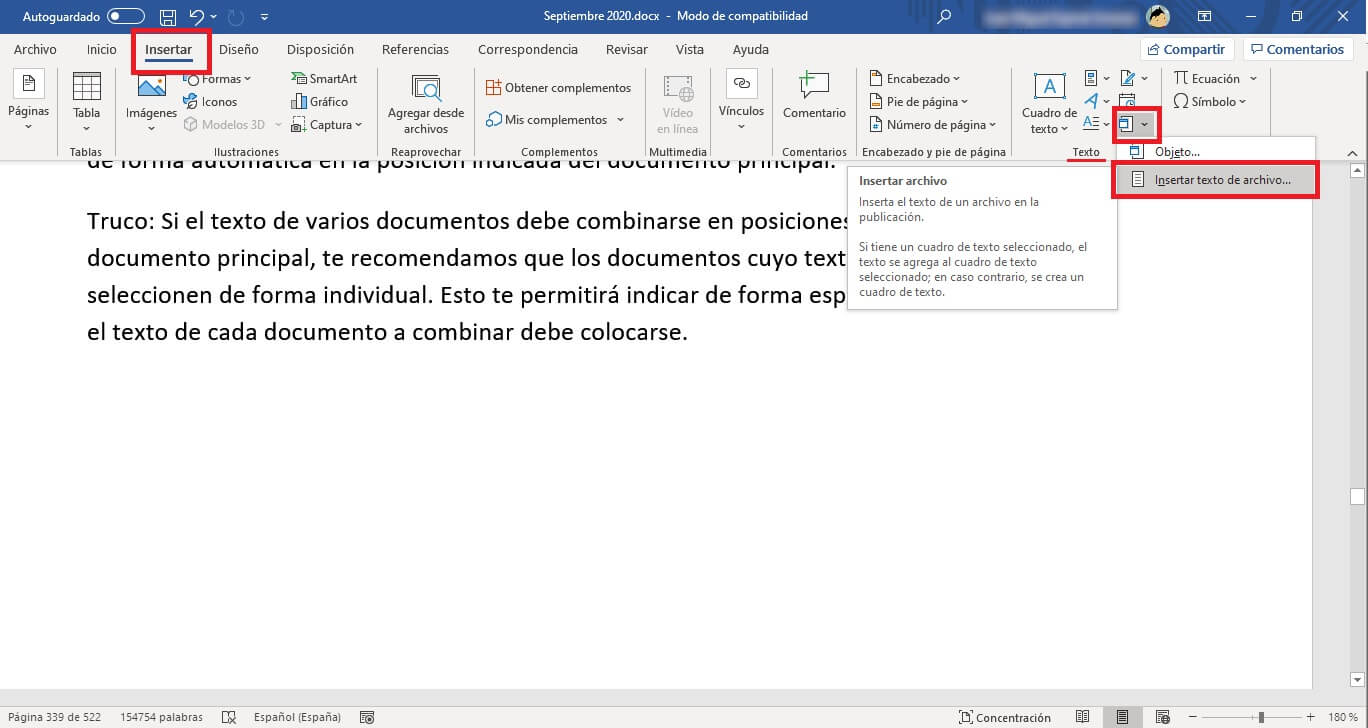This screenshot has height=728, width=1368.
Task: Open the Pie de página dropdown
Action: click(919, 101)
